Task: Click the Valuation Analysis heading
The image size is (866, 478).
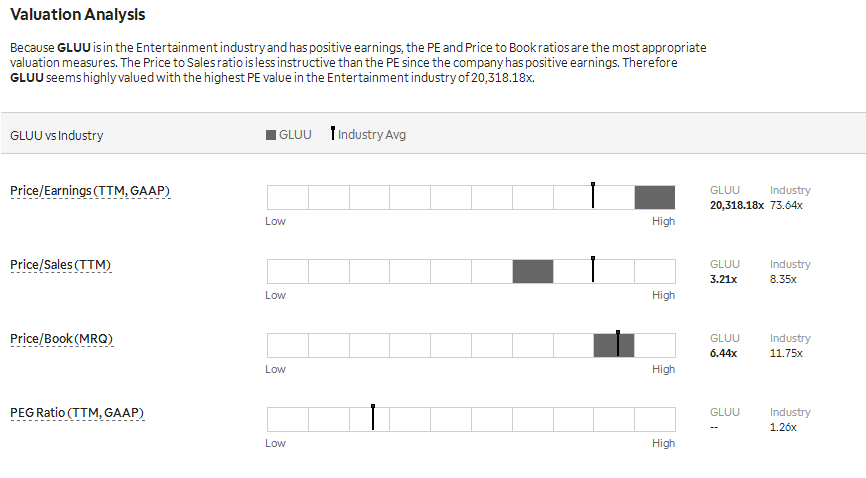Action: 78,15
